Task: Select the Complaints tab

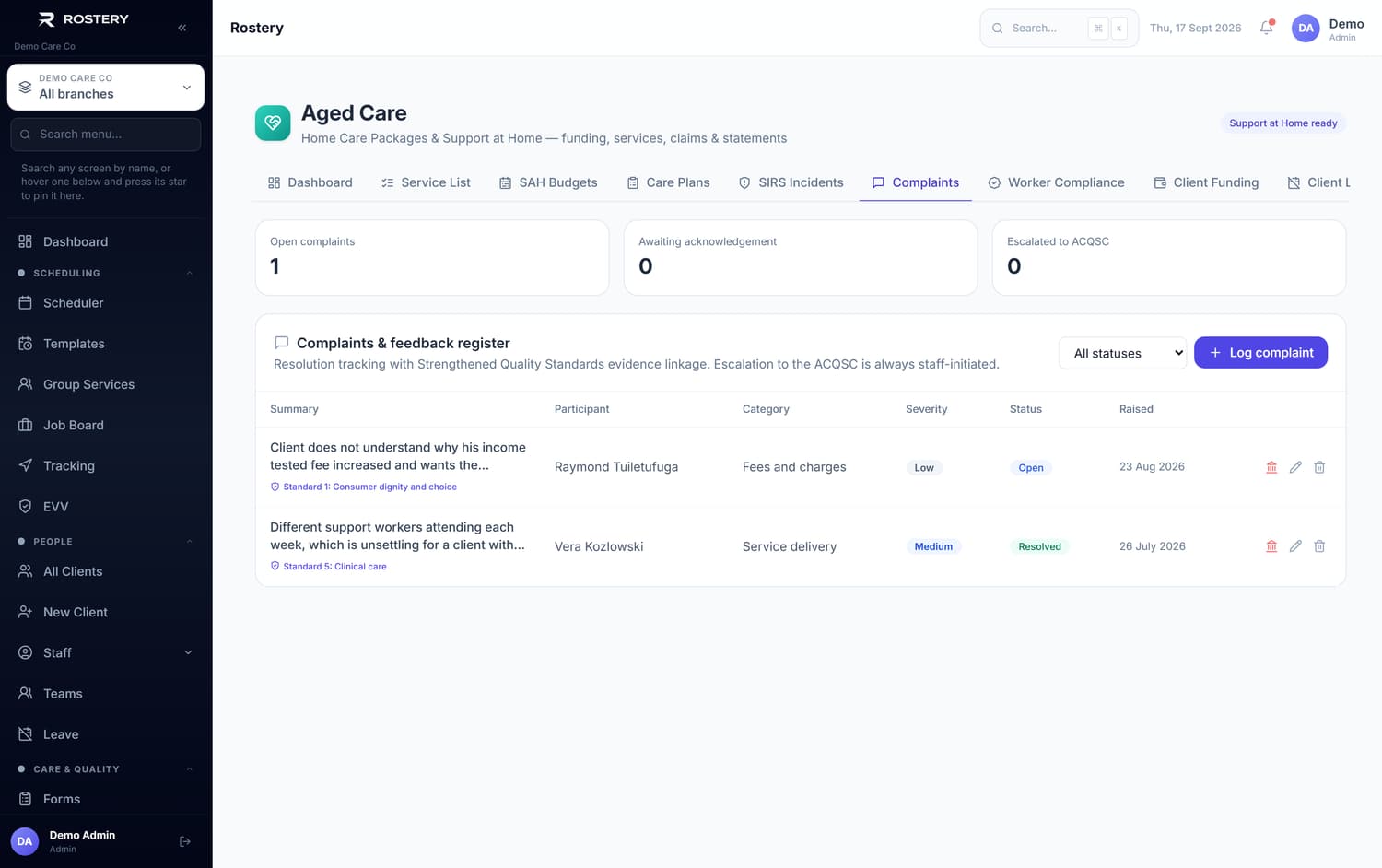Action: (x=915, y=182)
